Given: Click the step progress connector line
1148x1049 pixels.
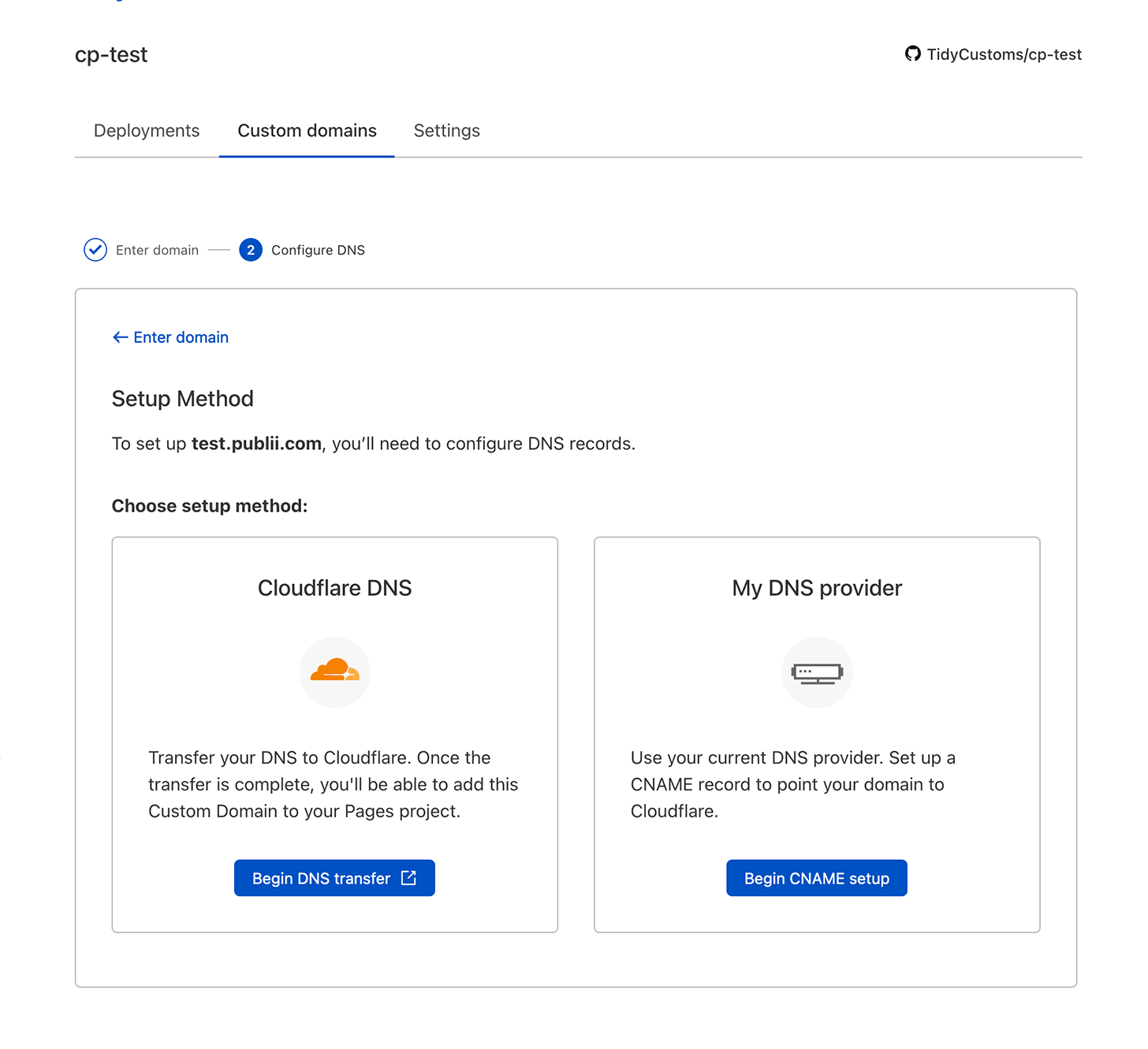Looking at the screenshot, I should click(x=218, y=249).
